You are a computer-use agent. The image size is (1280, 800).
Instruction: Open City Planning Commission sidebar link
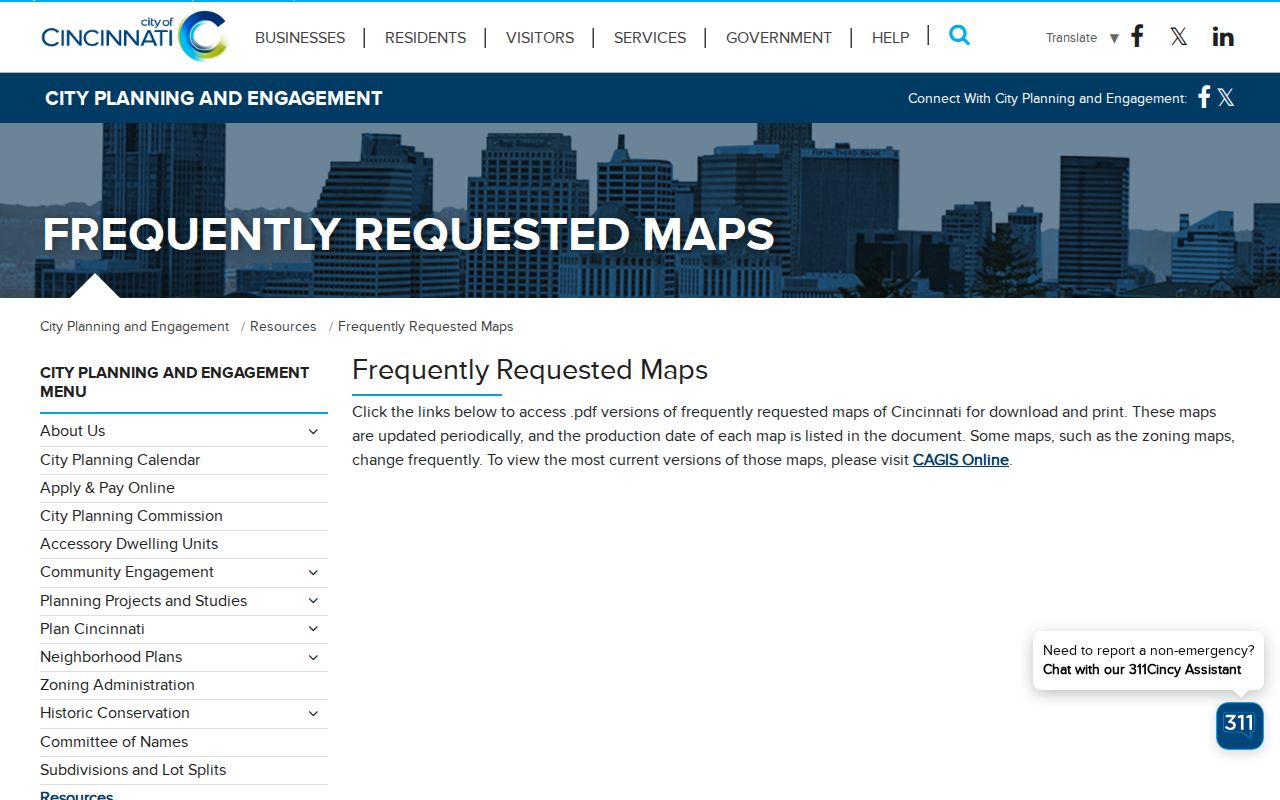[x=131, y=516]
